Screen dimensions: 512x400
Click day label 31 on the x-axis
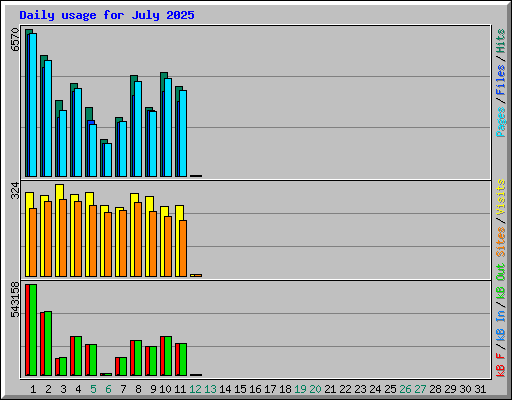pyautogui.click(x=480, y=389)
